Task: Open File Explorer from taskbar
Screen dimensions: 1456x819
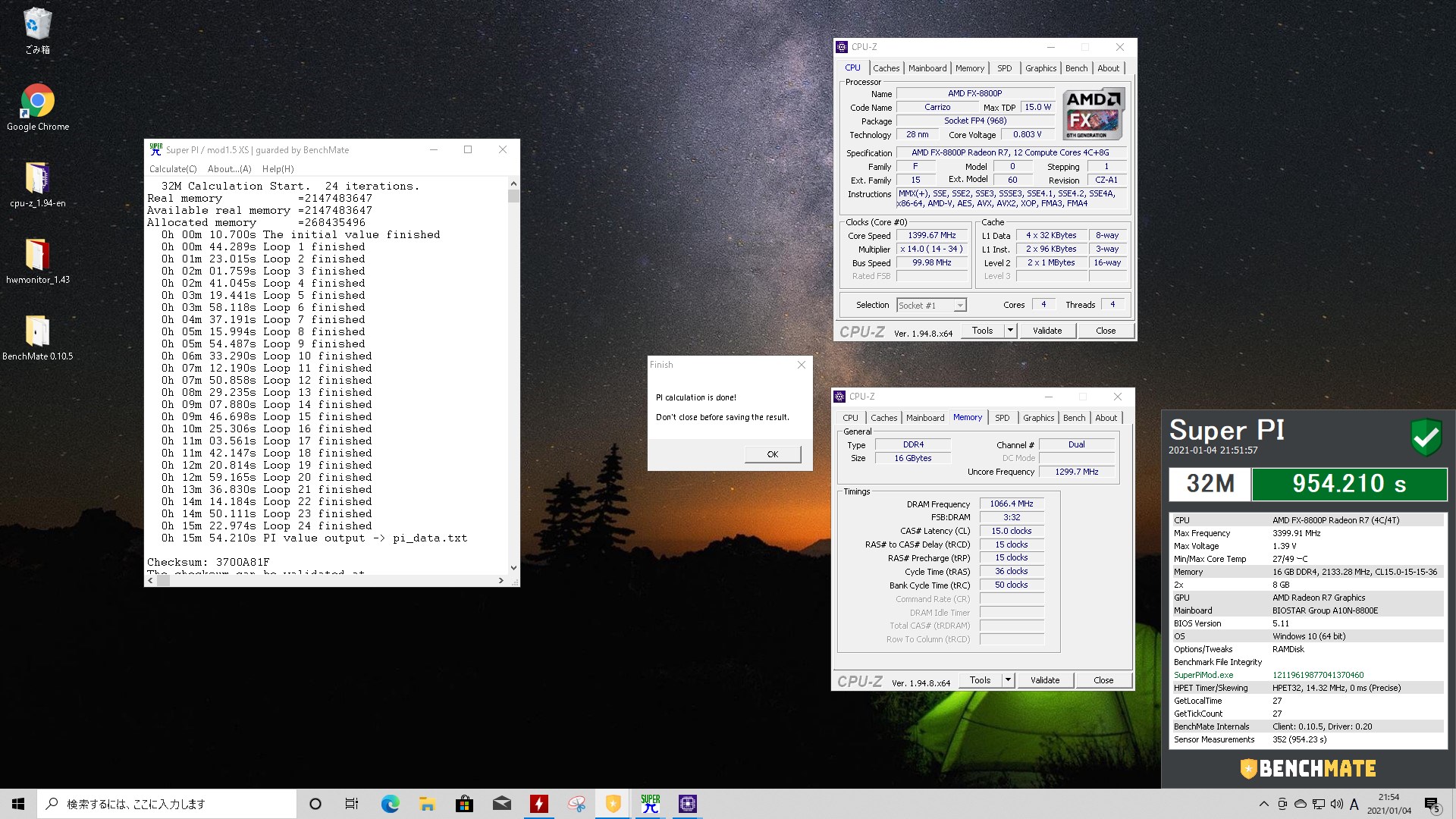Action: (x=427, y=804)
